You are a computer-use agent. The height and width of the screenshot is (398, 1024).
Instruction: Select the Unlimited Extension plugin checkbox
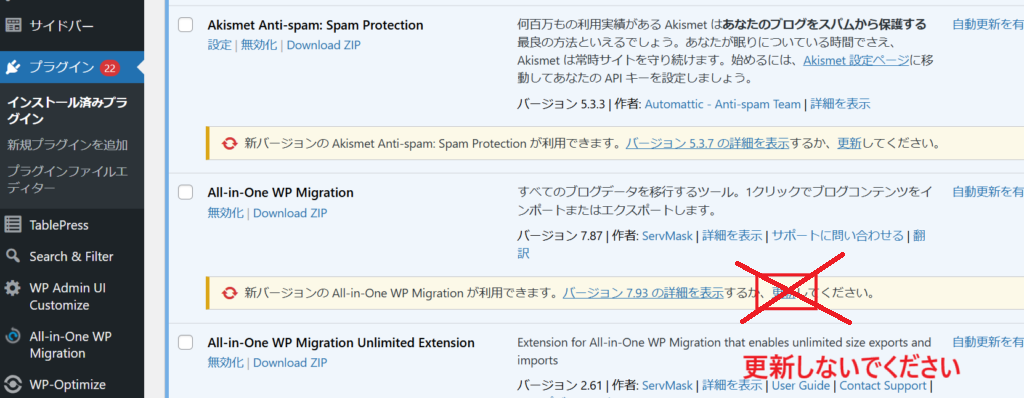coord(186,342)
